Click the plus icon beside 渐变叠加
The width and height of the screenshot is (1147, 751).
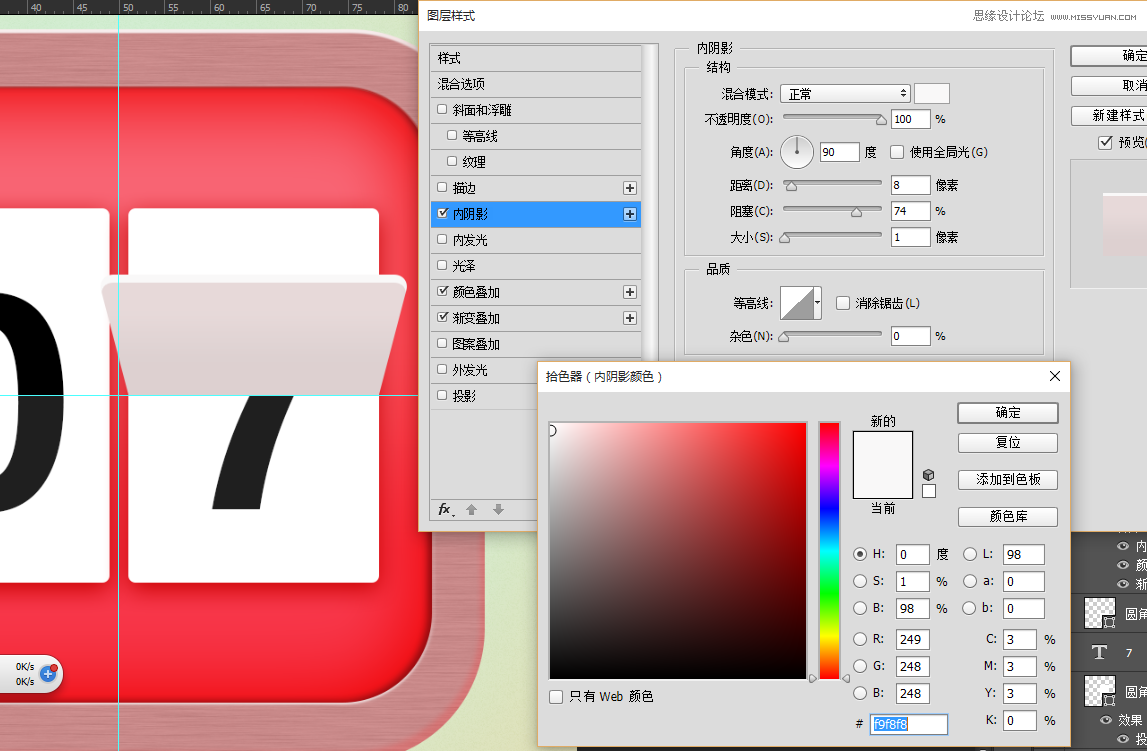pyautogui.click(x=630, y=318)
